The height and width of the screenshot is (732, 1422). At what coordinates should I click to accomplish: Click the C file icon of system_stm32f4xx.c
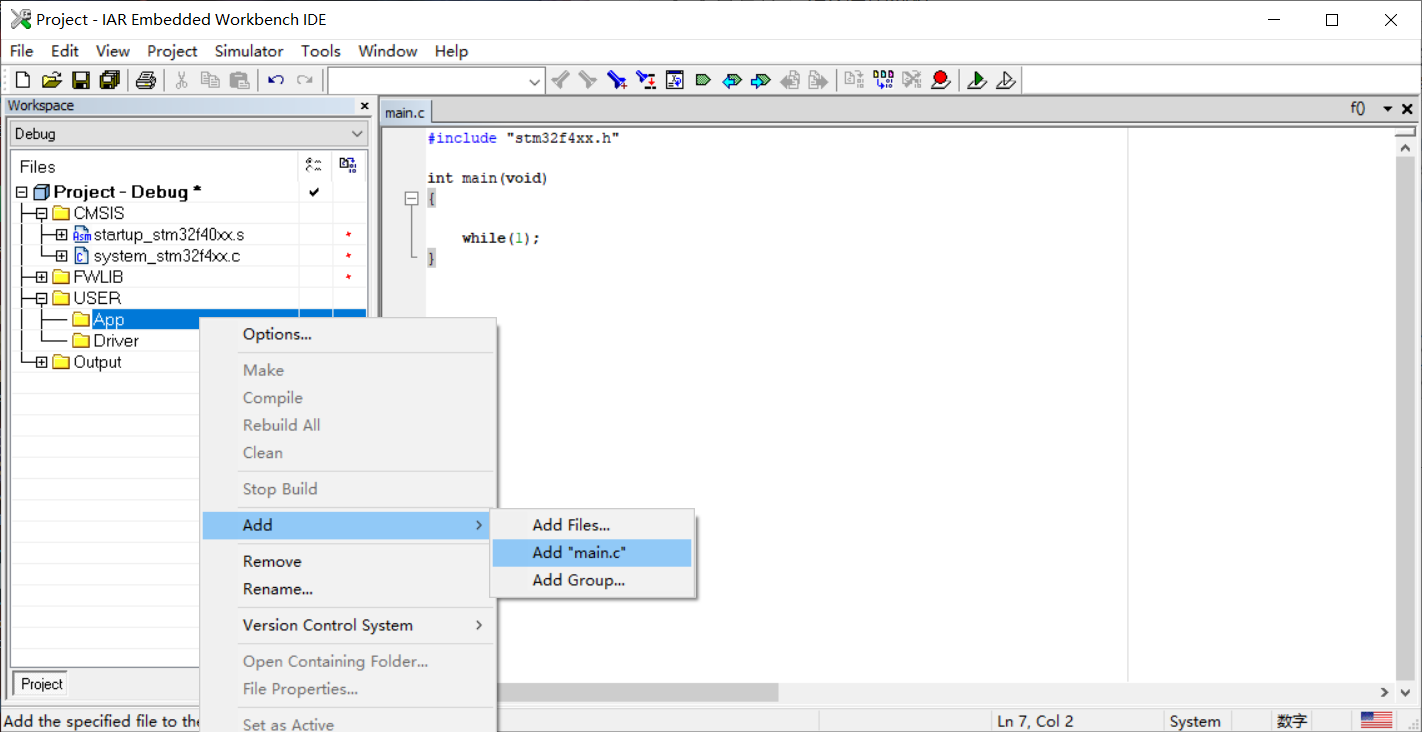click(82, 256)
